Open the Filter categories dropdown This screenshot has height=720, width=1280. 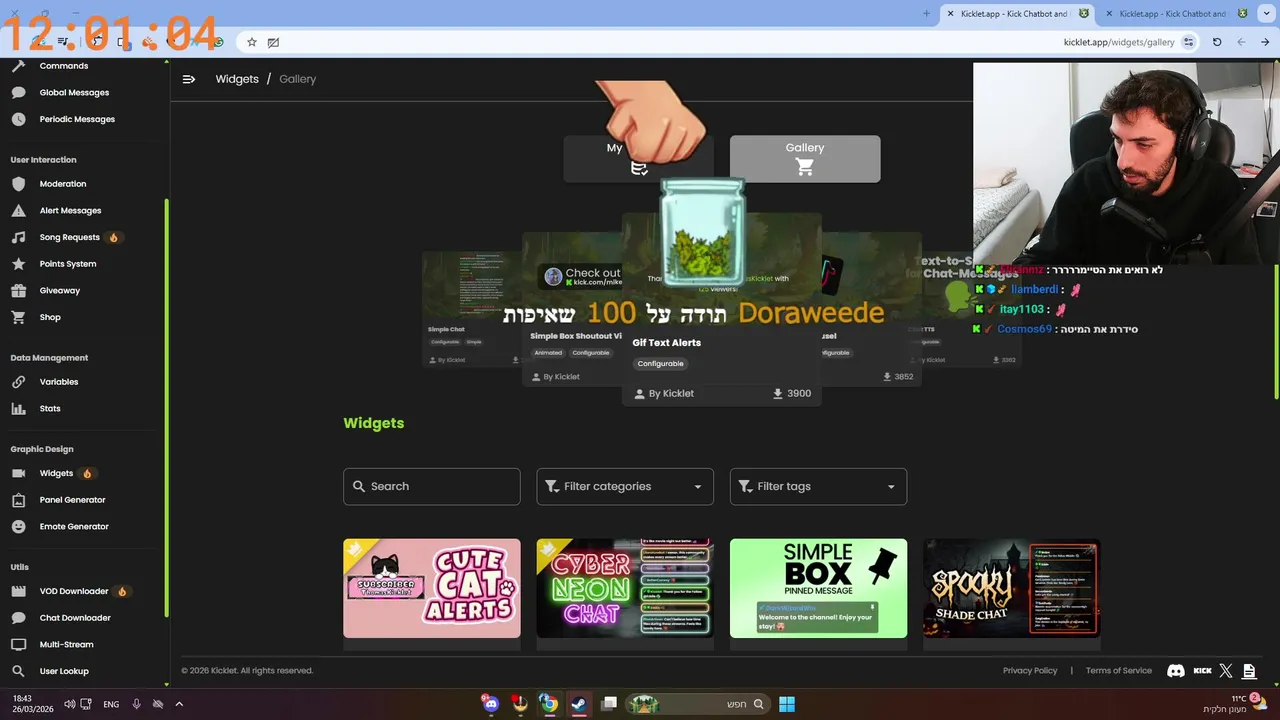point(625,486)
